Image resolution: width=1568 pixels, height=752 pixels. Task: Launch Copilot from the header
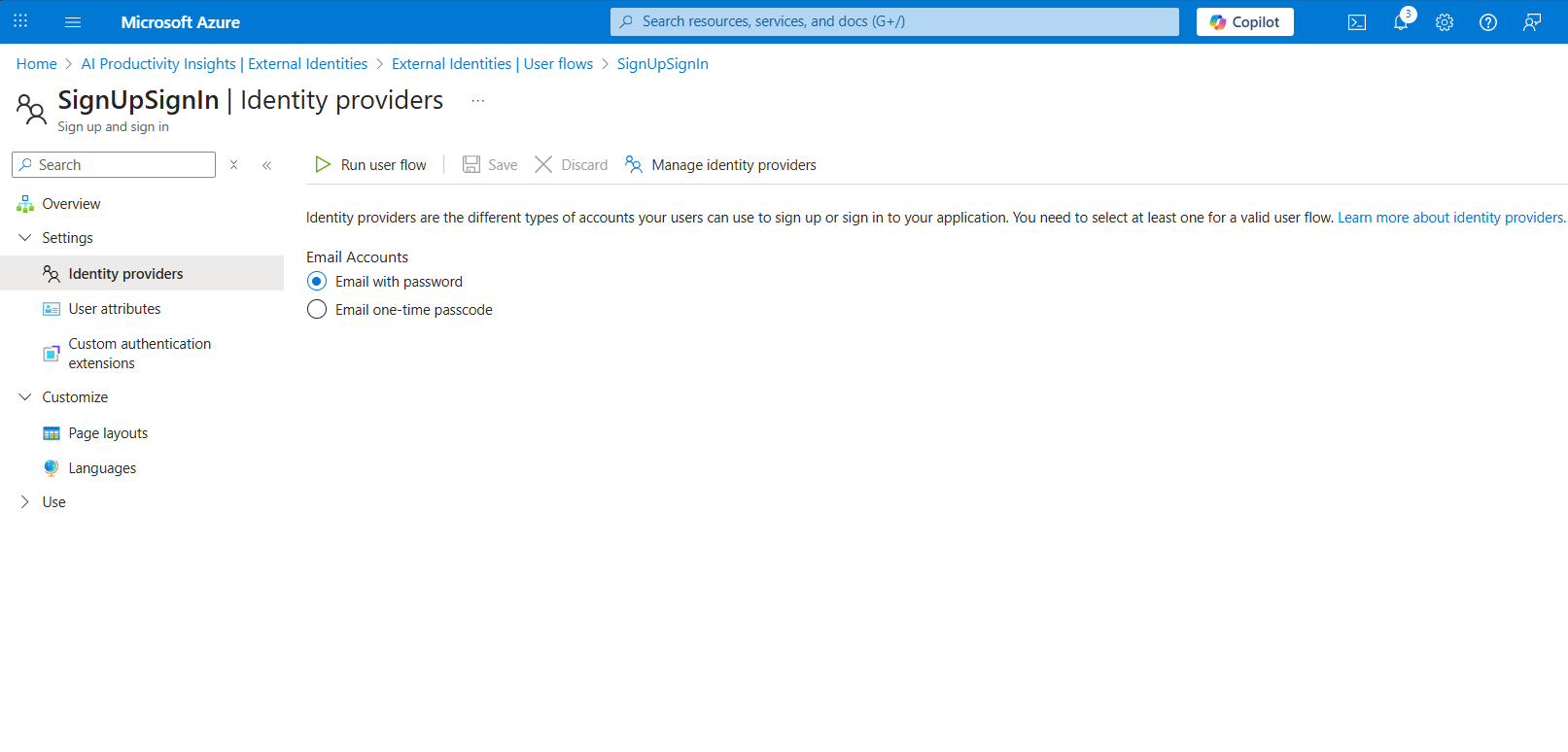pyautogui.click(x=1245, y=22)
